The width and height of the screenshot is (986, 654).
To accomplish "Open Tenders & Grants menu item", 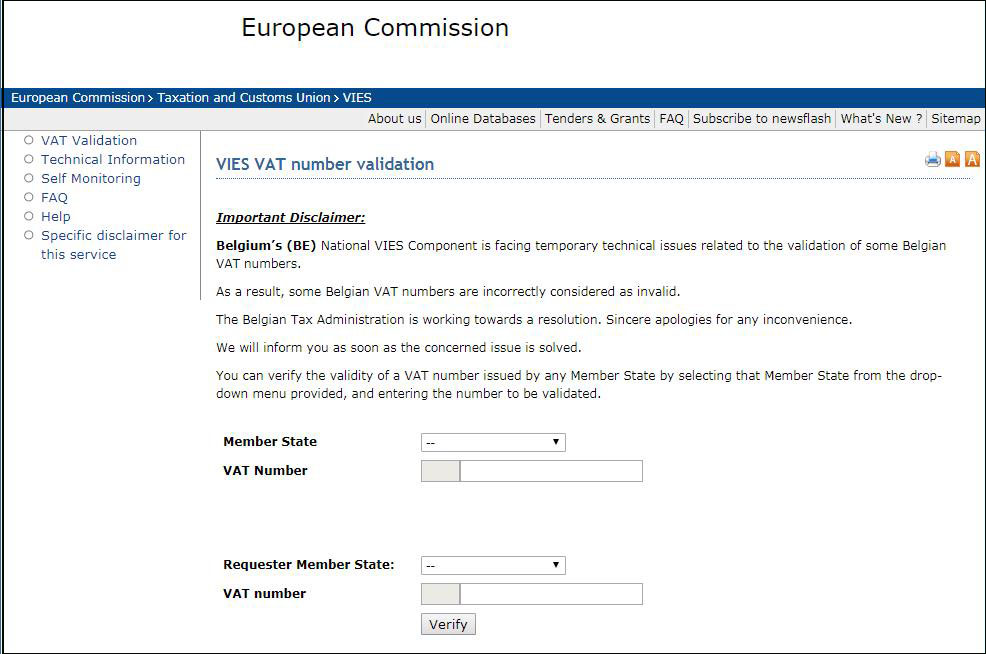I will tap(597, 118).
